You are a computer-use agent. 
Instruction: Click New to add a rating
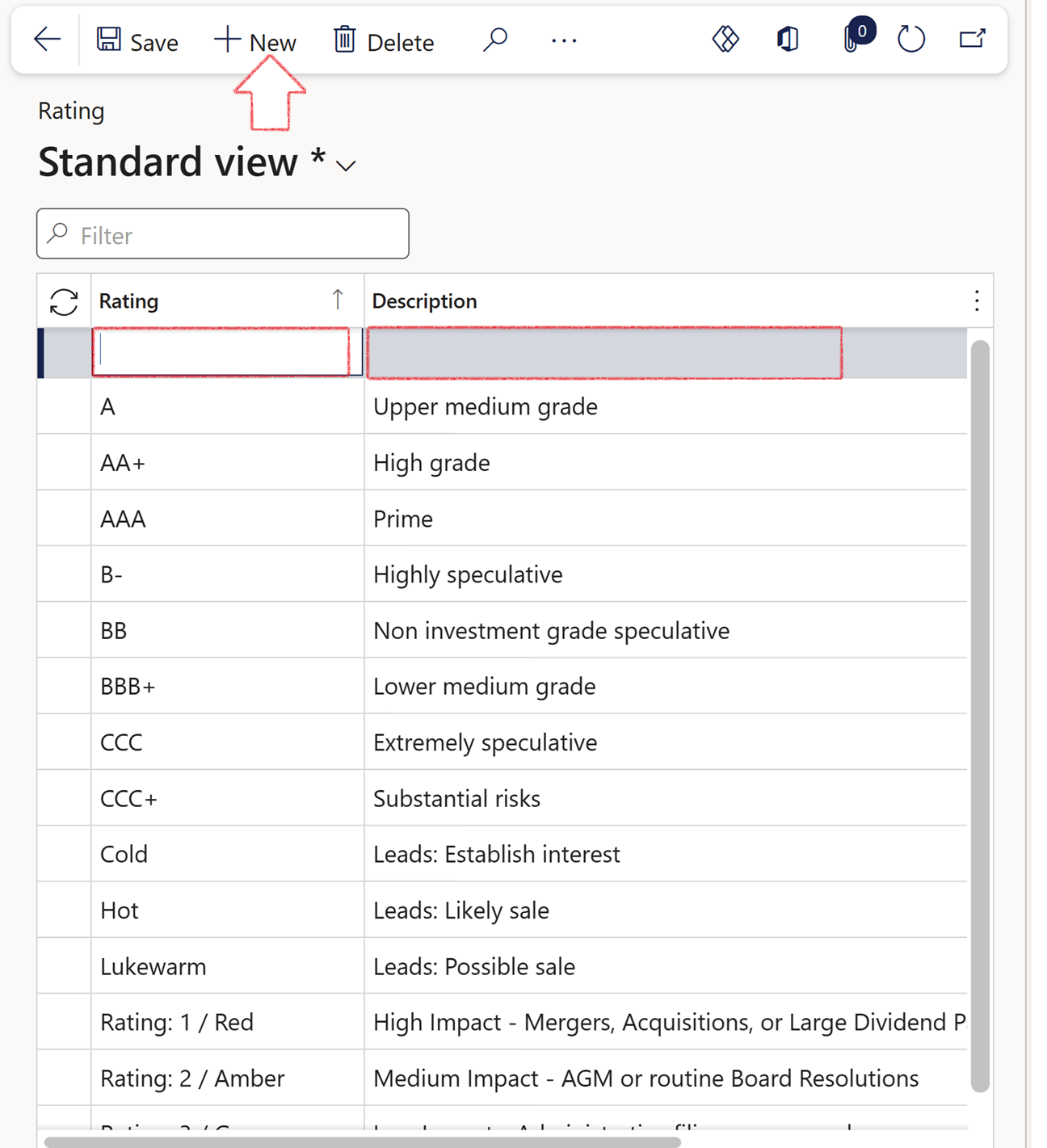tap(255, 41)
